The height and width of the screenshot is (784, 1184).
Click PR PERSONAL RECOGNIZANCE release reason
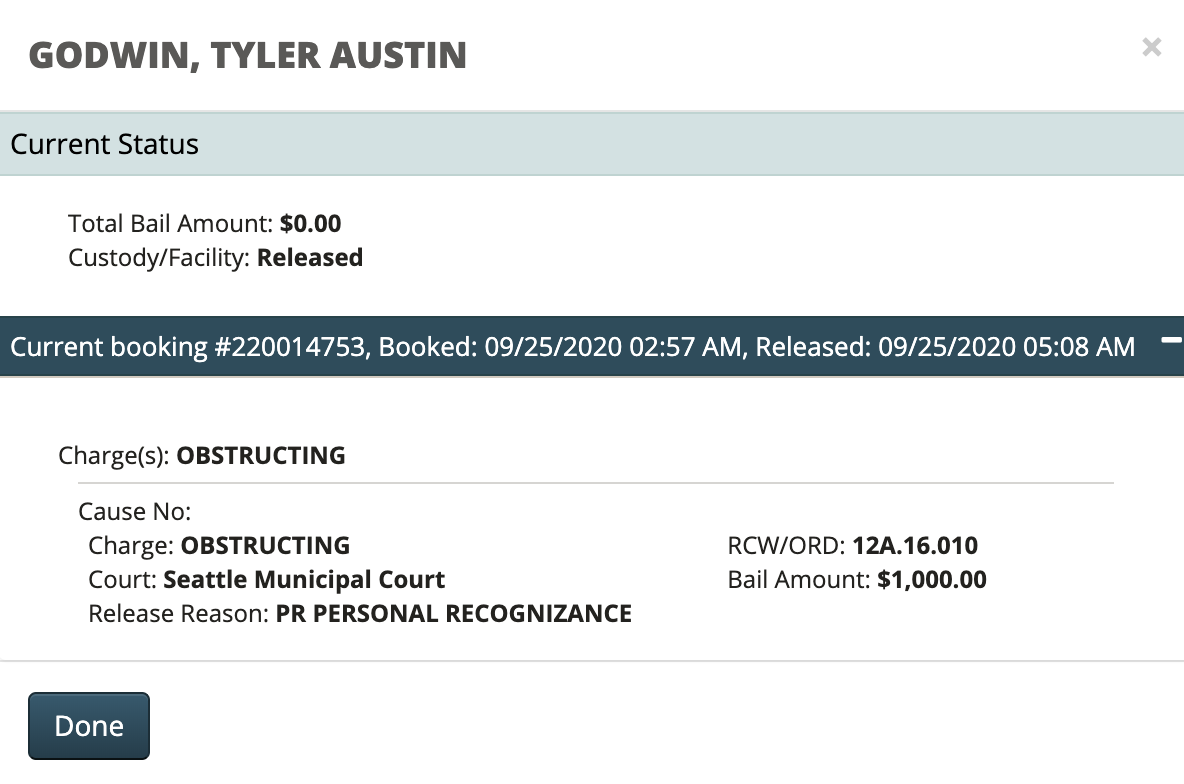click(453, 613)
